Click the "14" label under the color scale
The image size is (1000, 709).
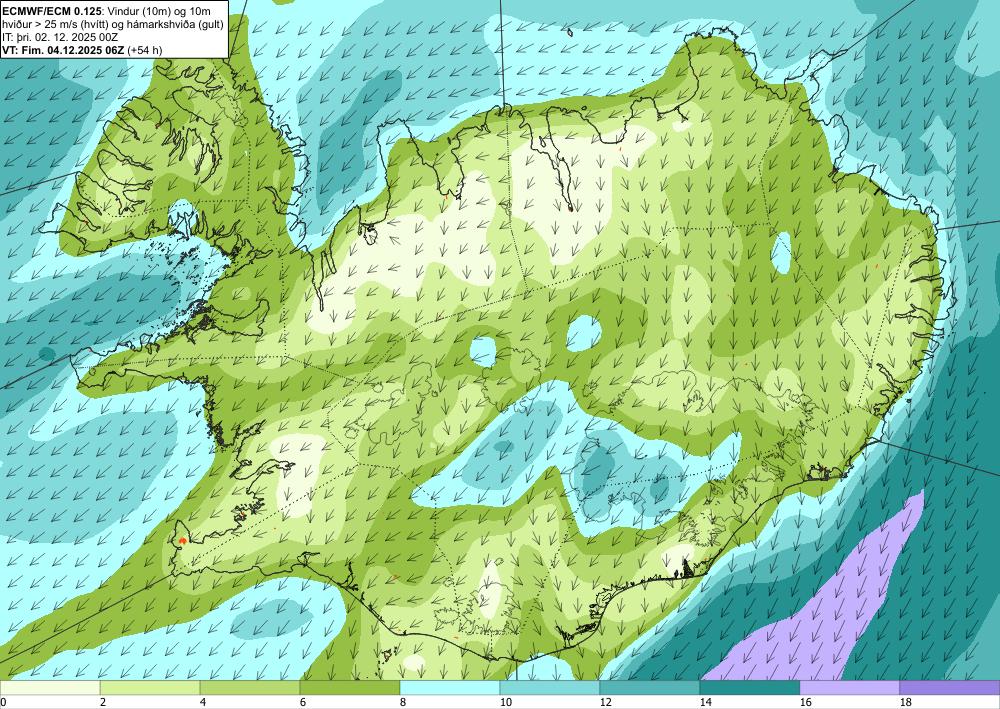706,702
